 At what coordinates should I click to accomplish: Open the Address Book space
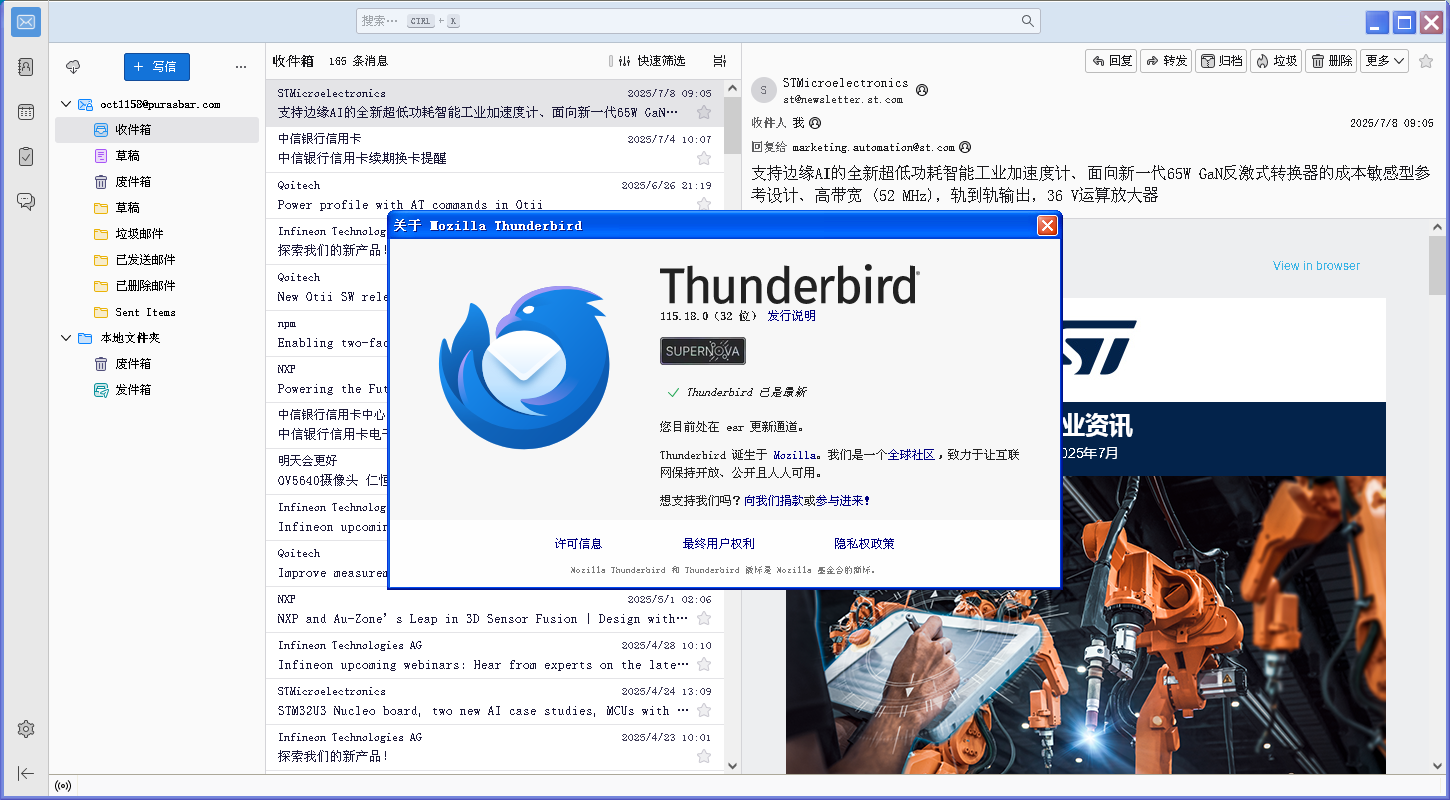point(26,67)
